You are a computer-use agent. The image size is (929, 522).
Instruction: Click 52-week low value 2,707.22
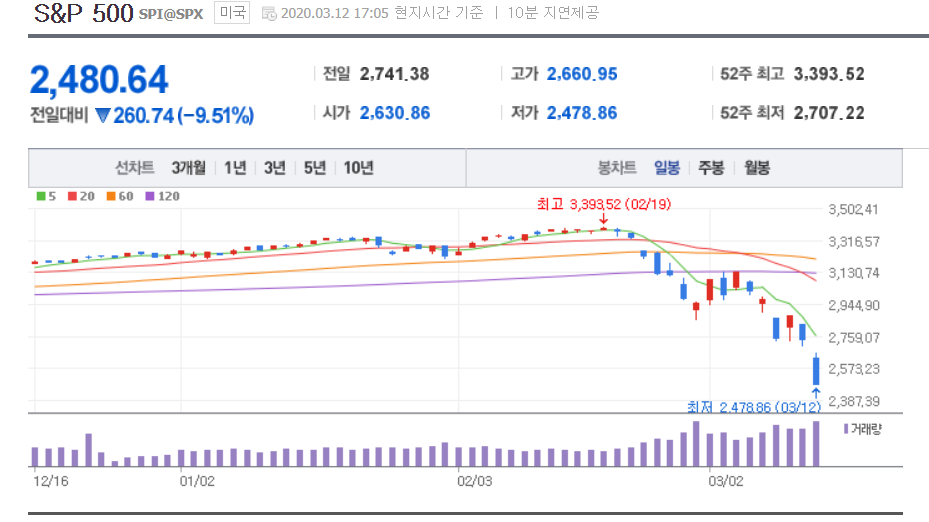829,113
